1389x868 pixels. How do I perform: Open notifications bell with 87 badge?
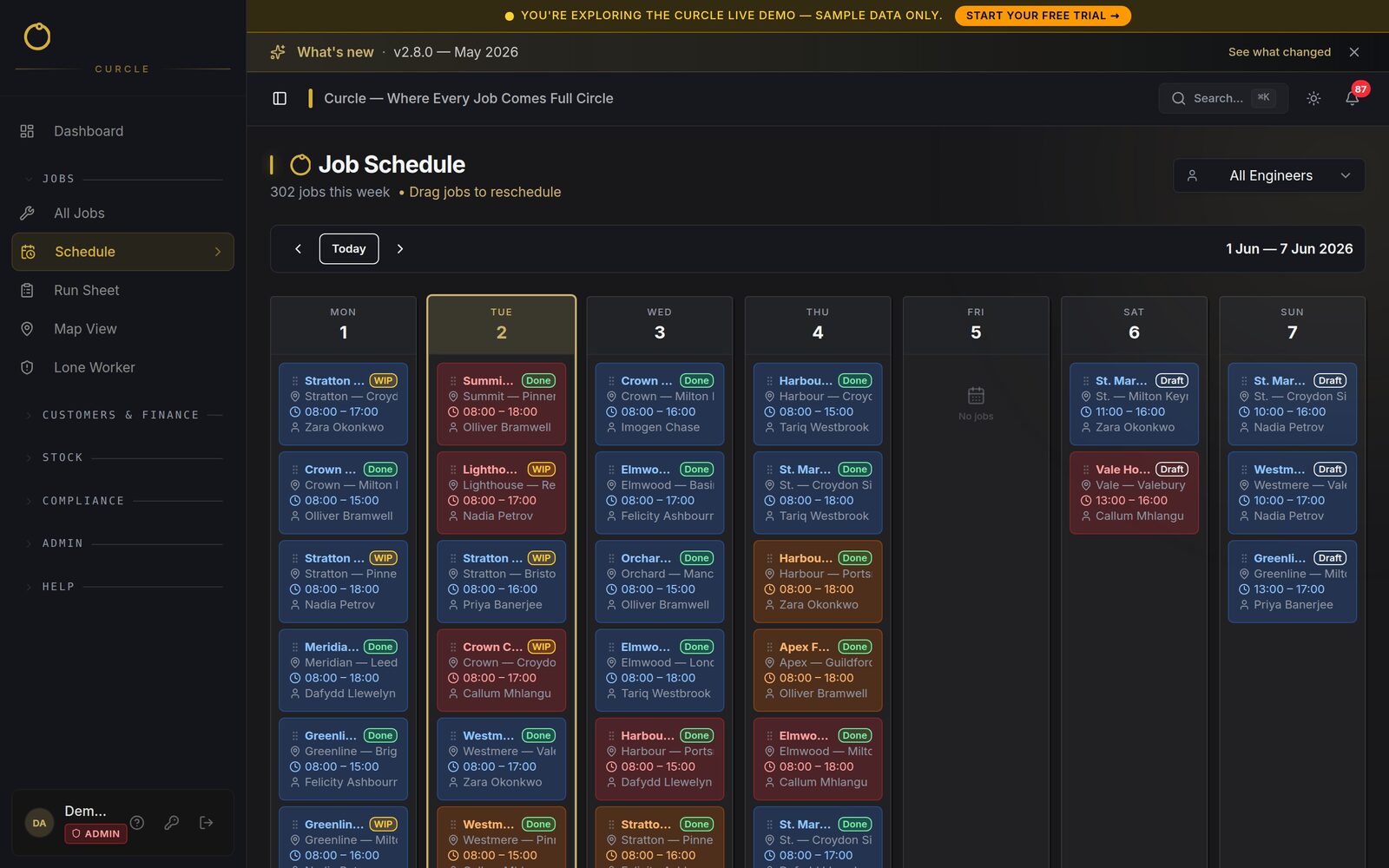point(1352,98)
